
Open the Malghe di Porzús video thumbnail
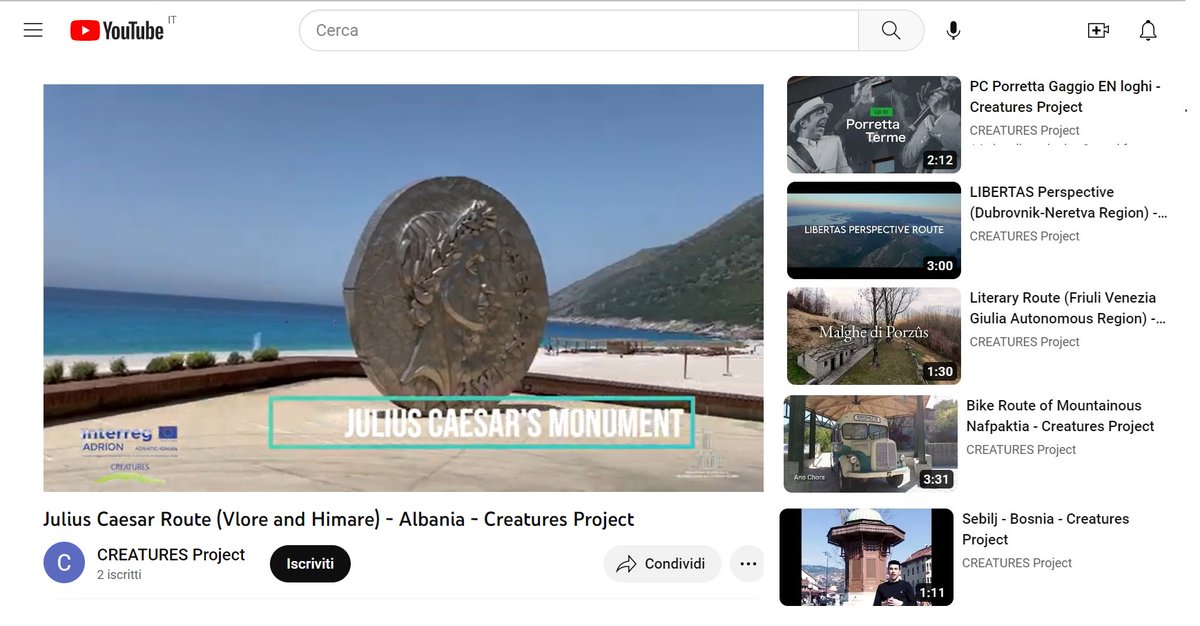pos(872,335)
